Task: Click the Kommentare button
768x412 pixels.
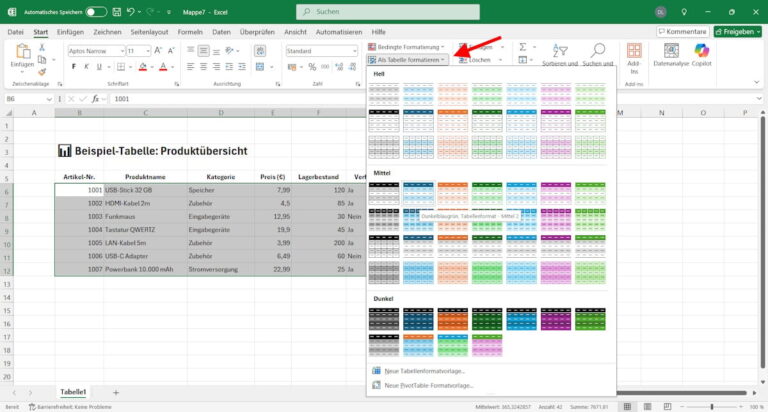Action: click(x=683, y=31)
